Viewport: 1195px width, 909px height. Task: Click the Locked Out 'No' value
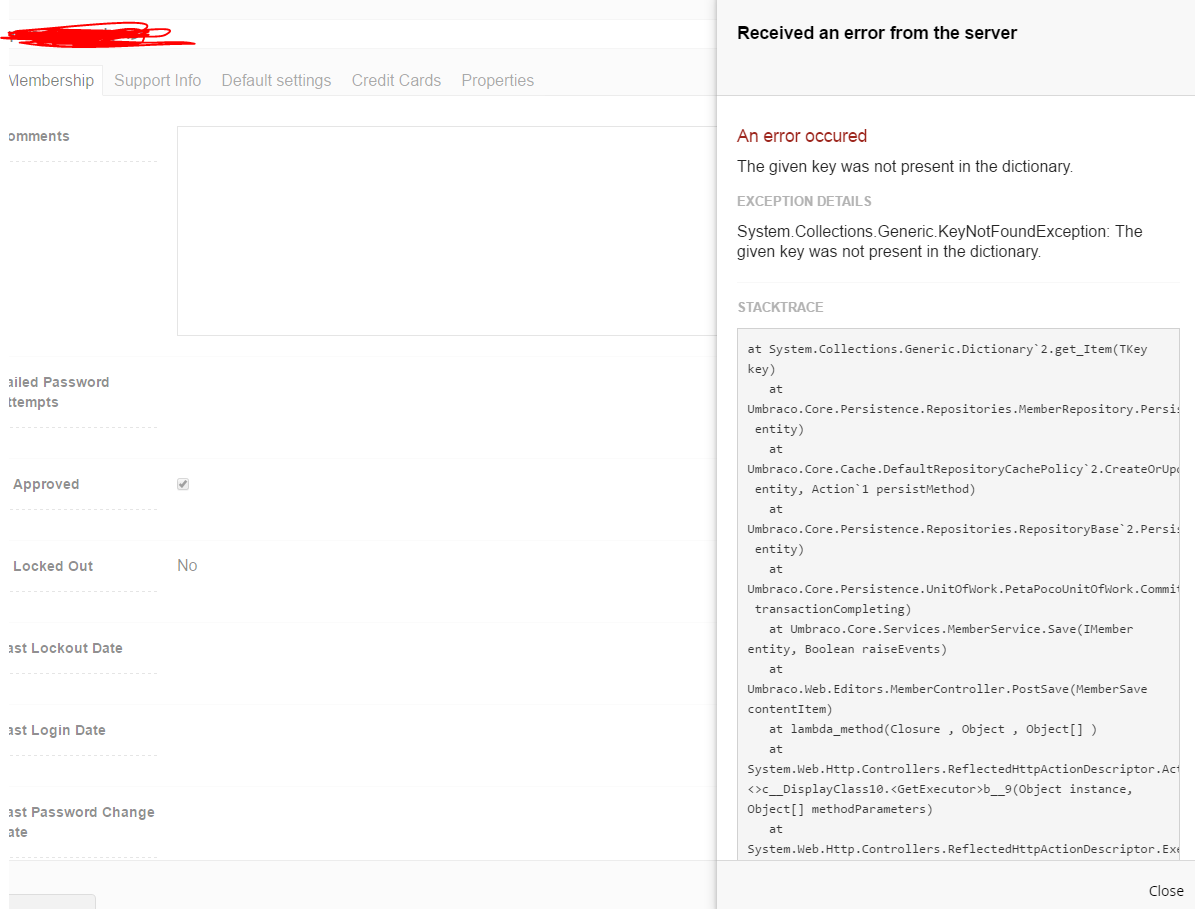[x=187, y=566]
